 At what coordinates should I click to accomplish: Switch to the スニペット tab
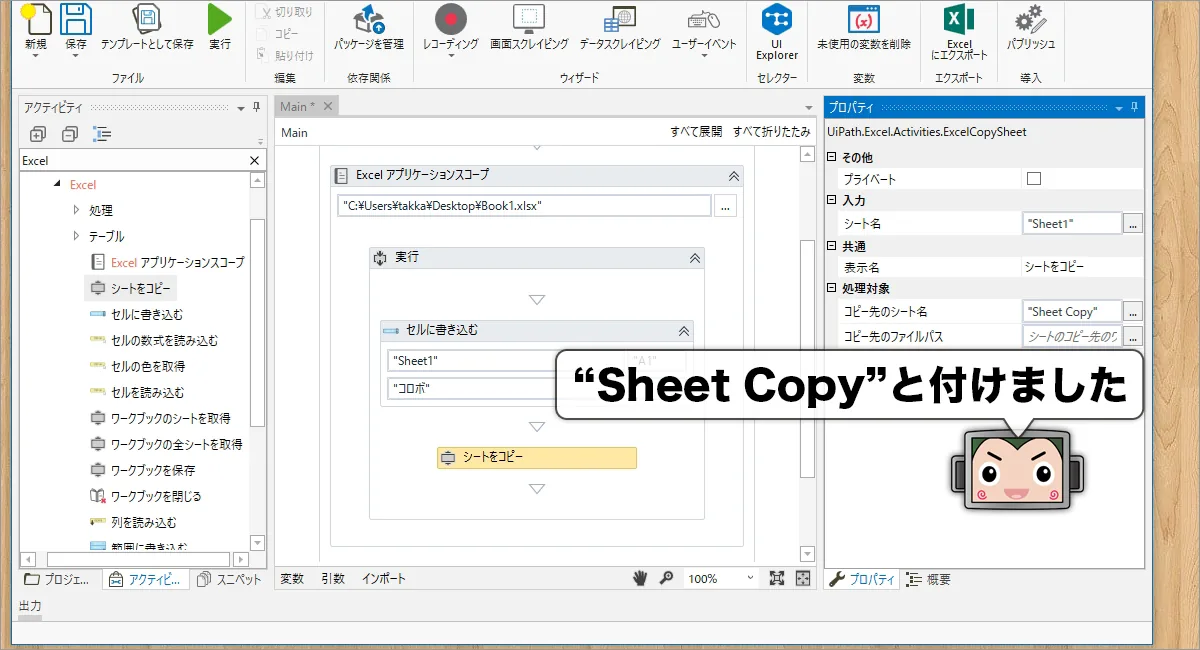[229, 579]
